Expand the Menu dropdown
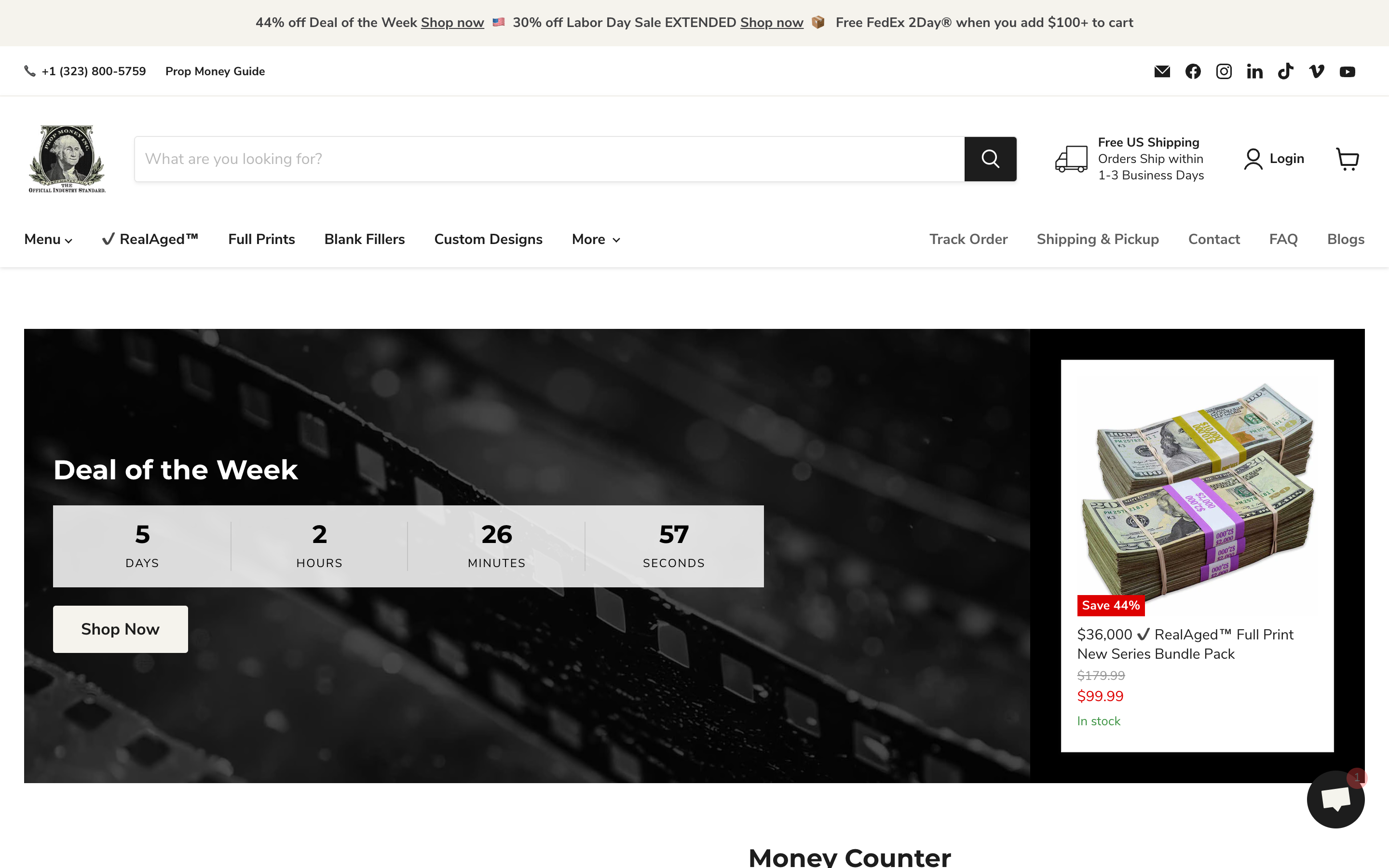The height and width of the screenshot is (868, 1389). click(48, 239)
